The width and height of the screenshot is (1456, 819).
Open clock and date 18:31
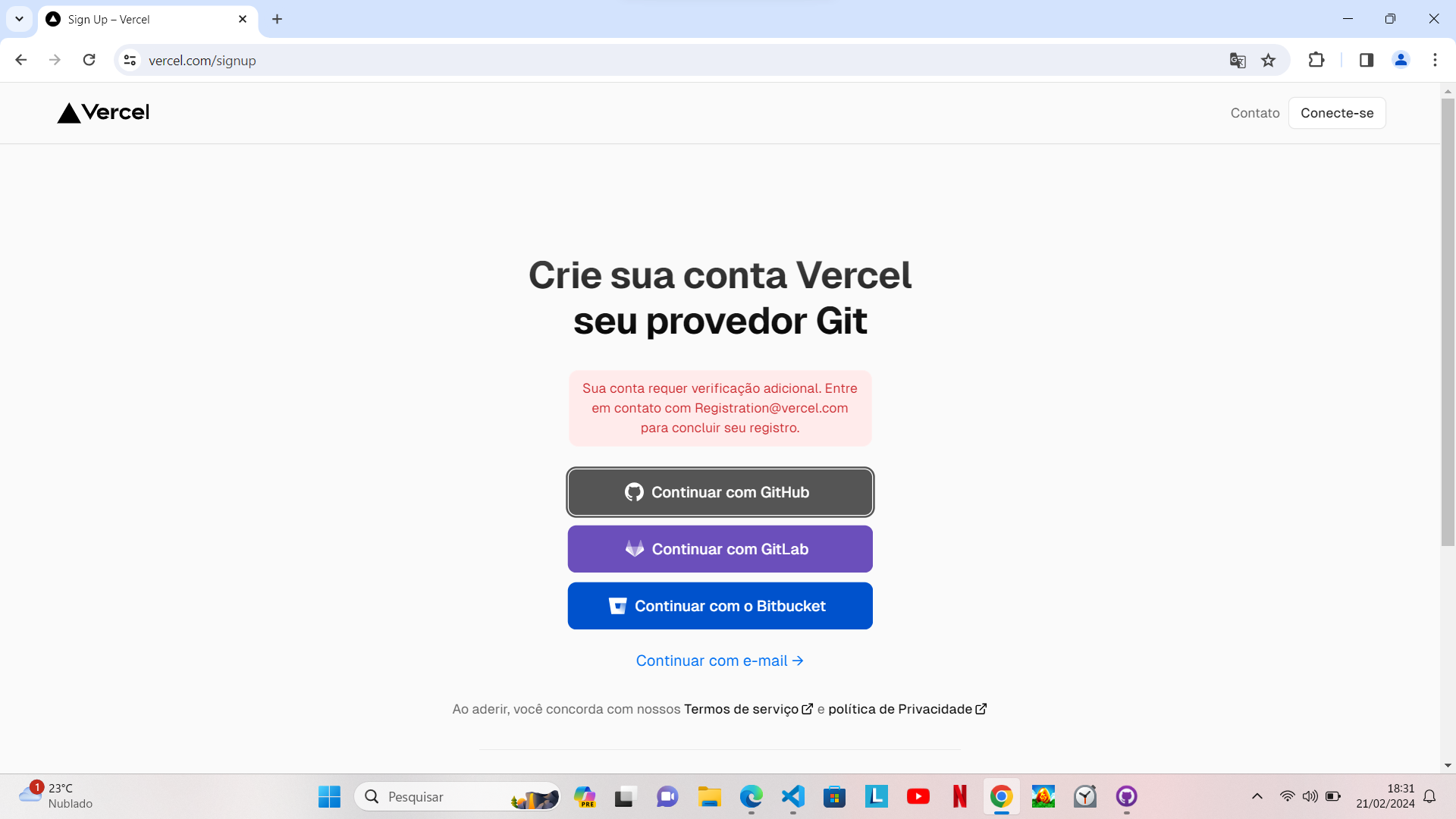[x=1385, y=796]
